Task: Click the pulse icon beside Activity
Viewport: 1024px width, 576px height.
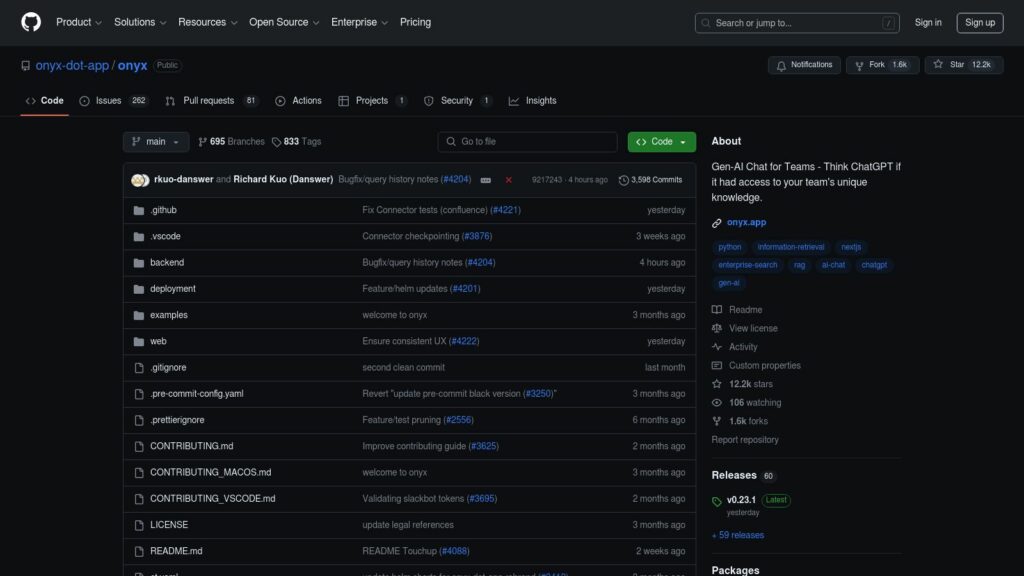Action: 716,347
